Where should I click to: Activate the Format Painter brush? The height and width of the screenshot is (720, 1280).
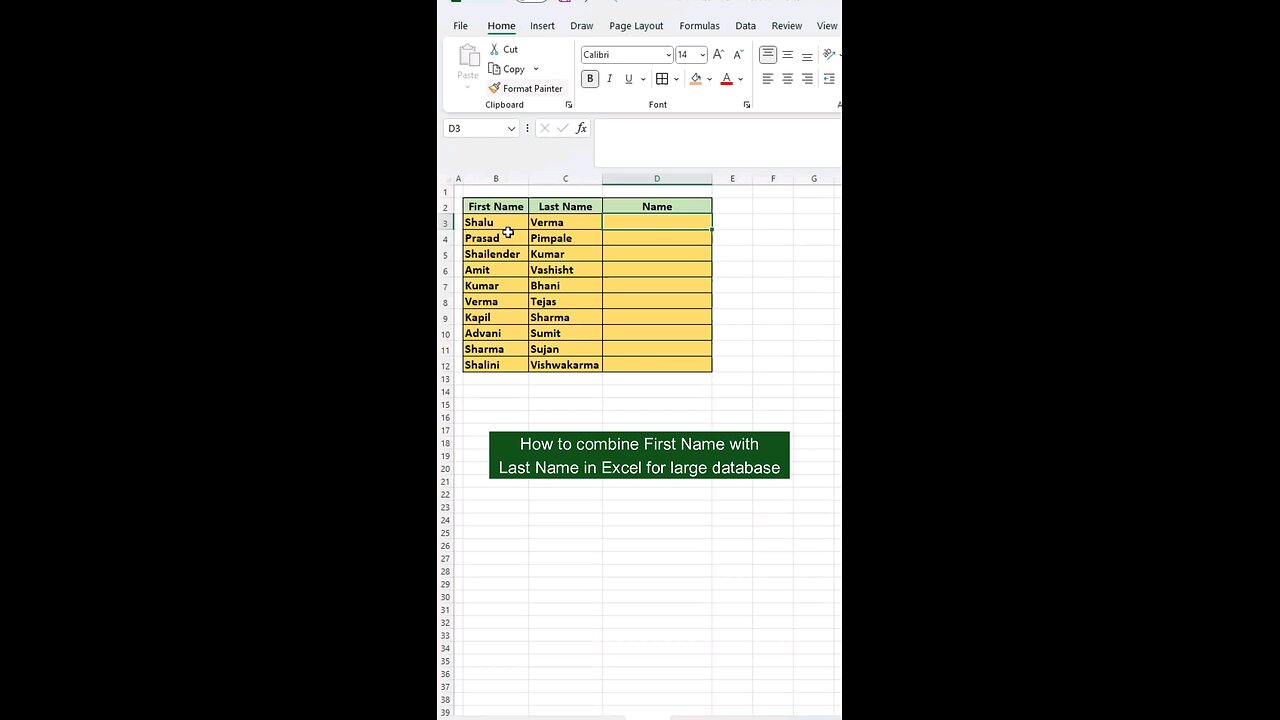click(x=525, y=88)
